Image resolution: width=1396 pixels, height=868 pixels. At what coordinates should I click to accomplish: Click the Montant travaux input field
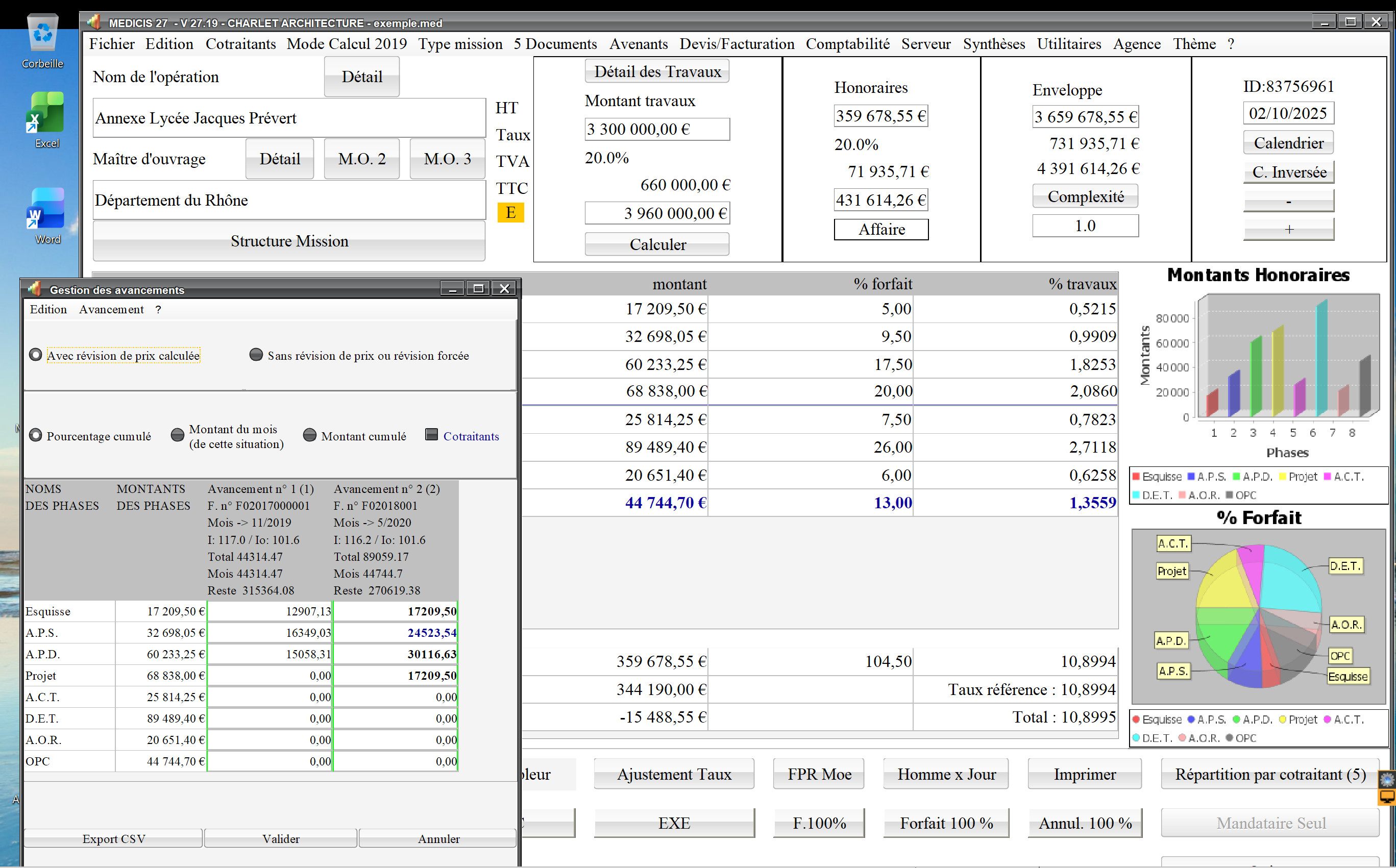(x=657, y=129)
